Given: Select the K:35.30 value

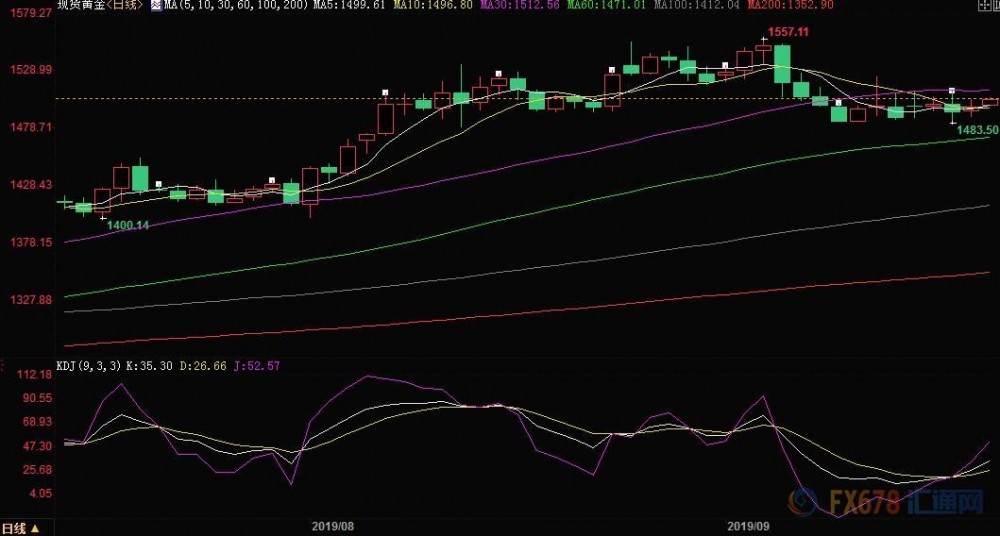Looking at the screenshot, I should [149, 366].
